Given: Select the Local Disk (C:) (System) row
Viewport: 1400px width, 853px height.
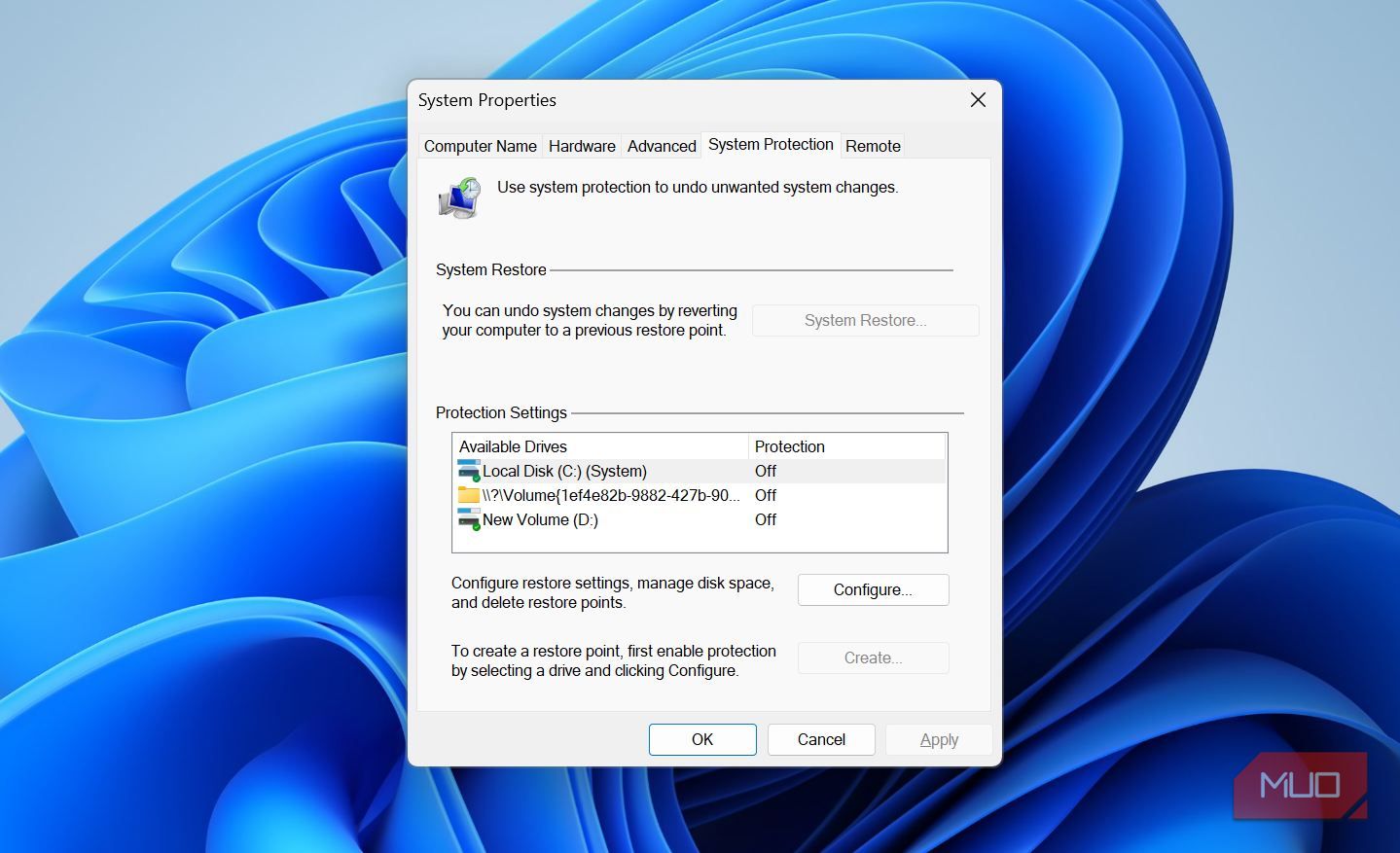Looking at the screenshot, I should [700, 471].
